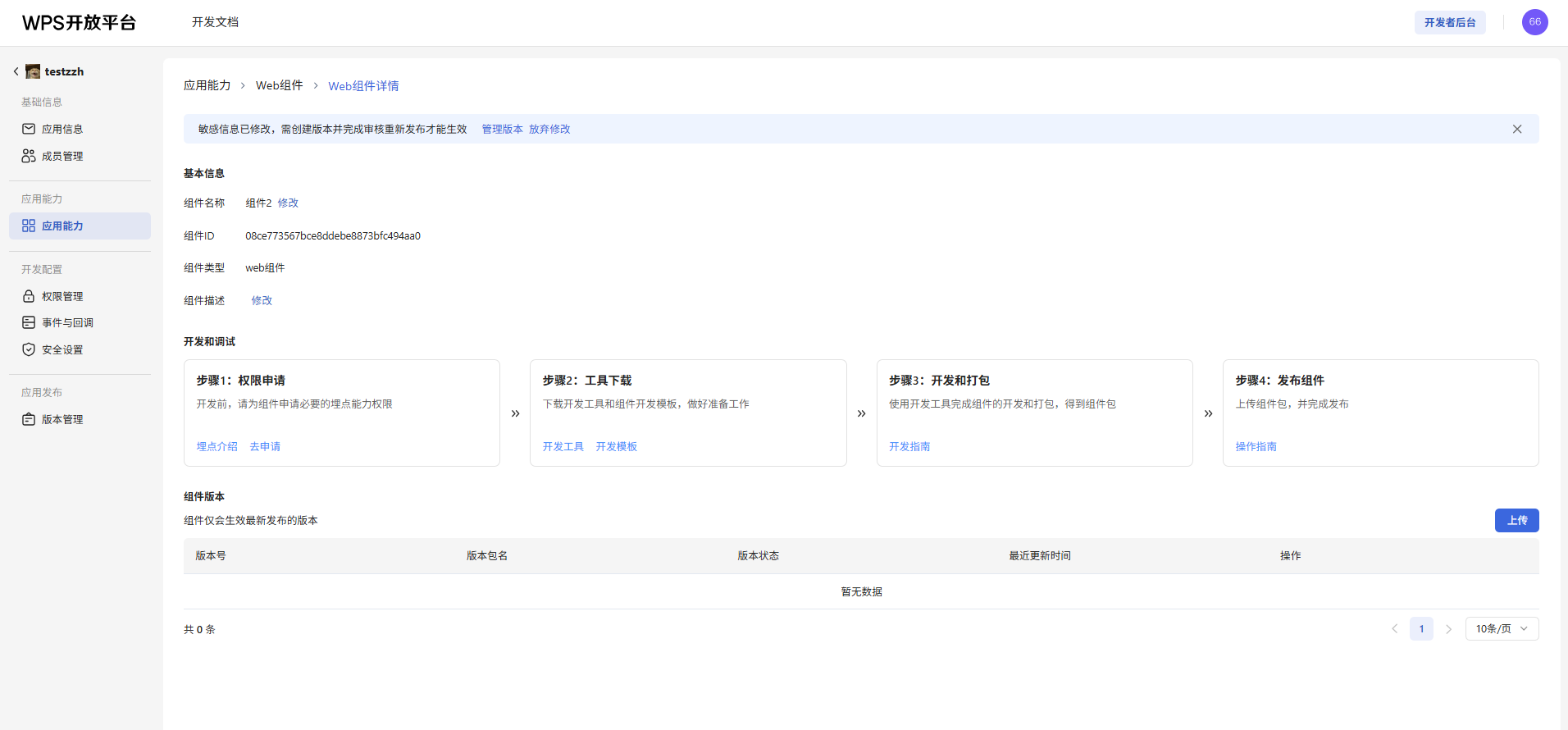The height and width of the screenshot is (730, 1568).
Task: Click the 操作 column header
Action: (1291, 555)
